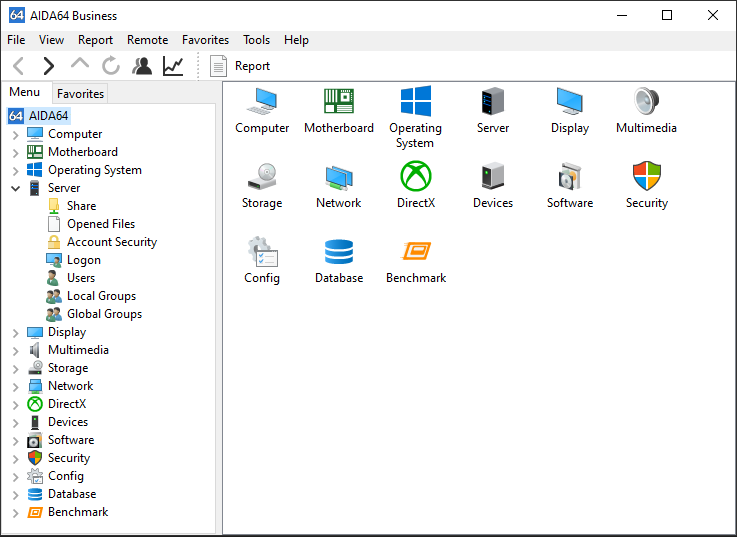Open the View menu
This screenshot has height=537, width=737.
51,40
